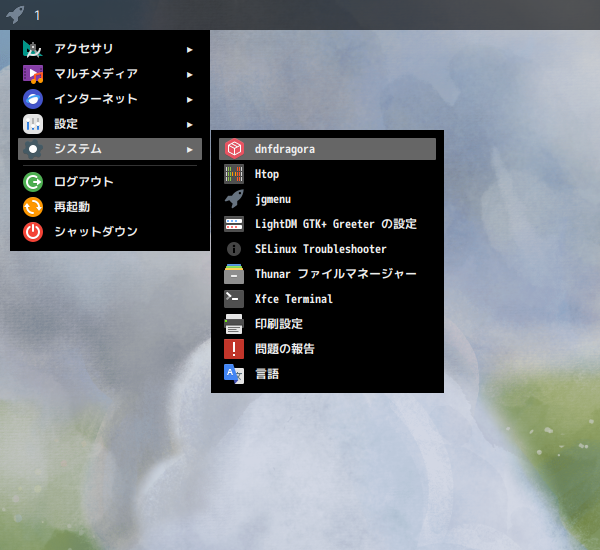This screenshot has width=600, height=550.
Task: Click the アクセサリ category icon
Action: pos(33,49)
